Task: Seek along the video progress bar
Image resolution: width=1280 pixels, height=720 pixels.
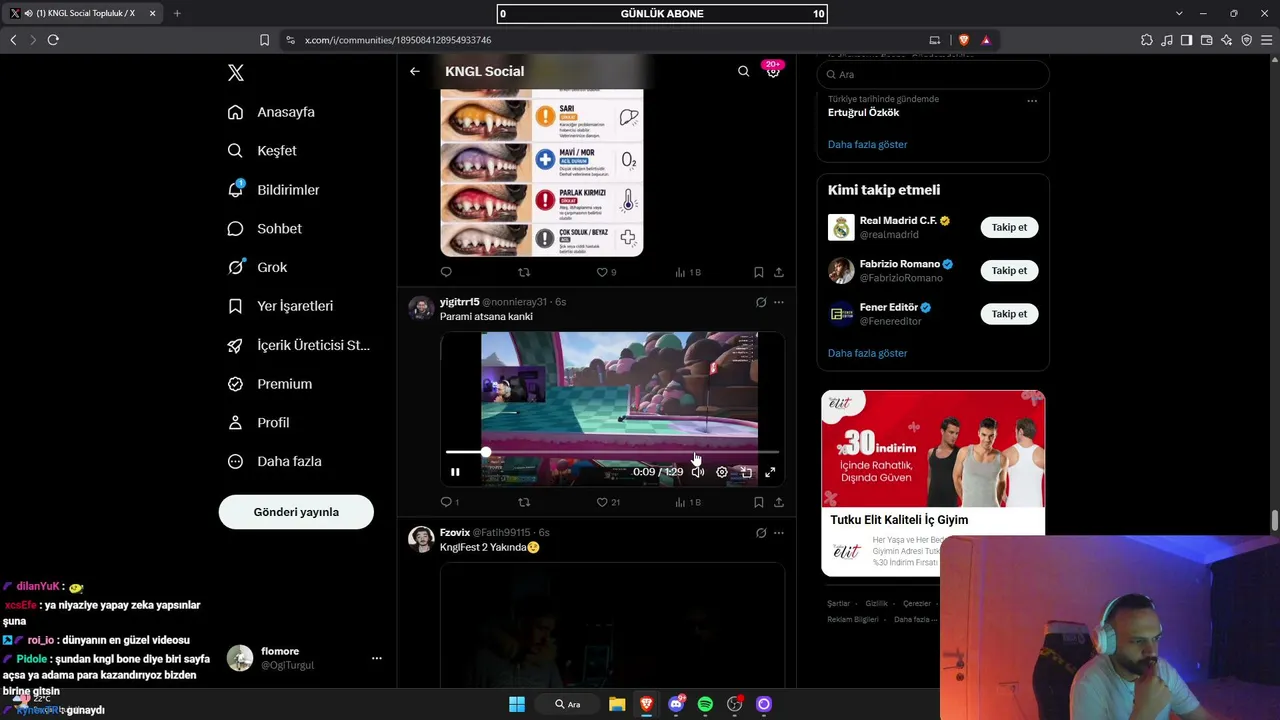Action: pos(612,453)
